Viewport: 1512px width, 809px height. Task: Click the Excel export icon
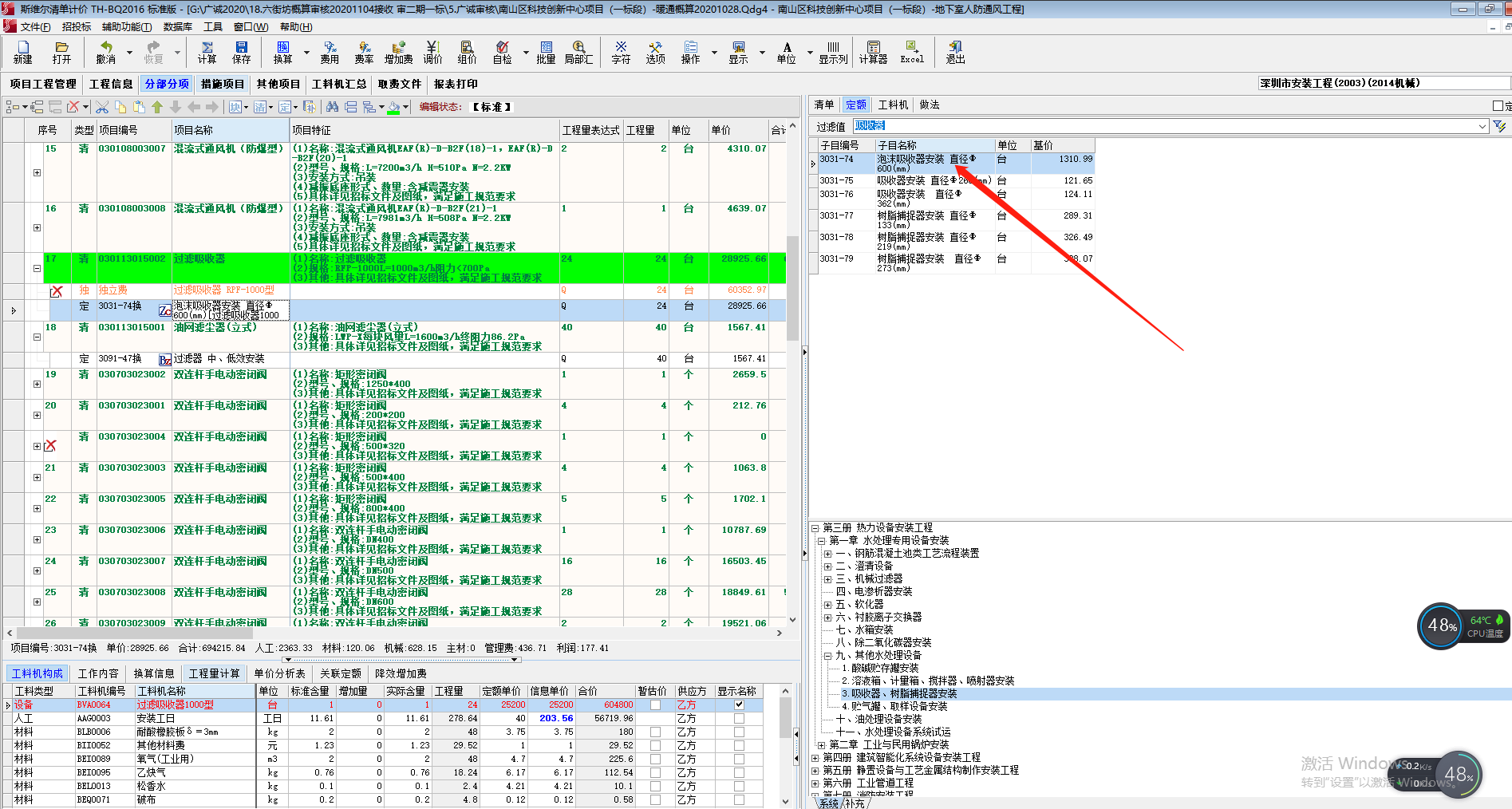(911, 53)
